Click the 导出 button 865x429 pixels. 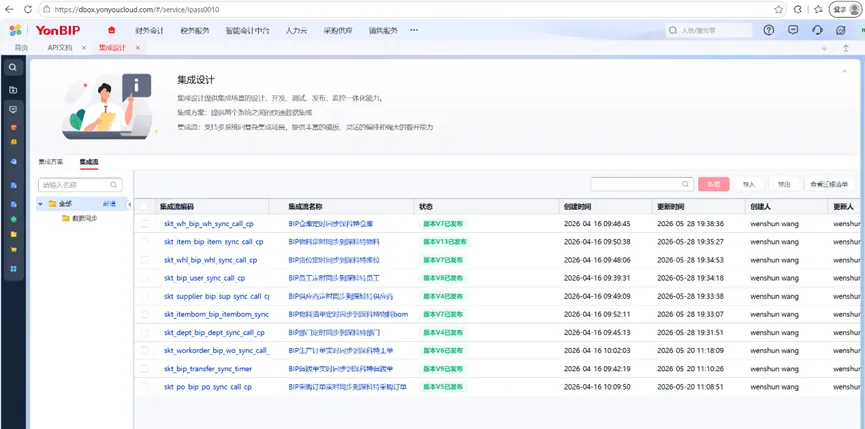coord(784,184)
